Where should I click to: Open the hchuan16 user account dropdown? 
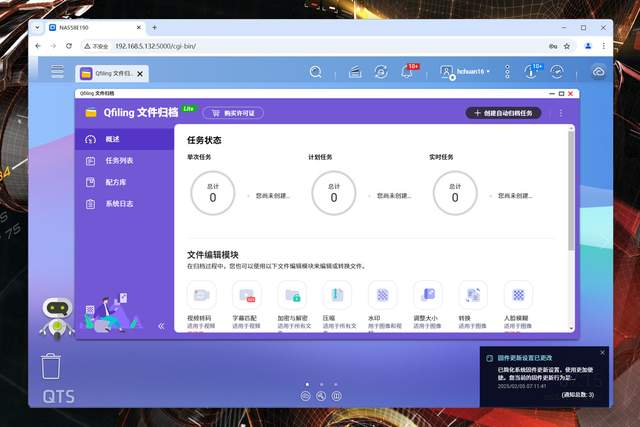465,72
